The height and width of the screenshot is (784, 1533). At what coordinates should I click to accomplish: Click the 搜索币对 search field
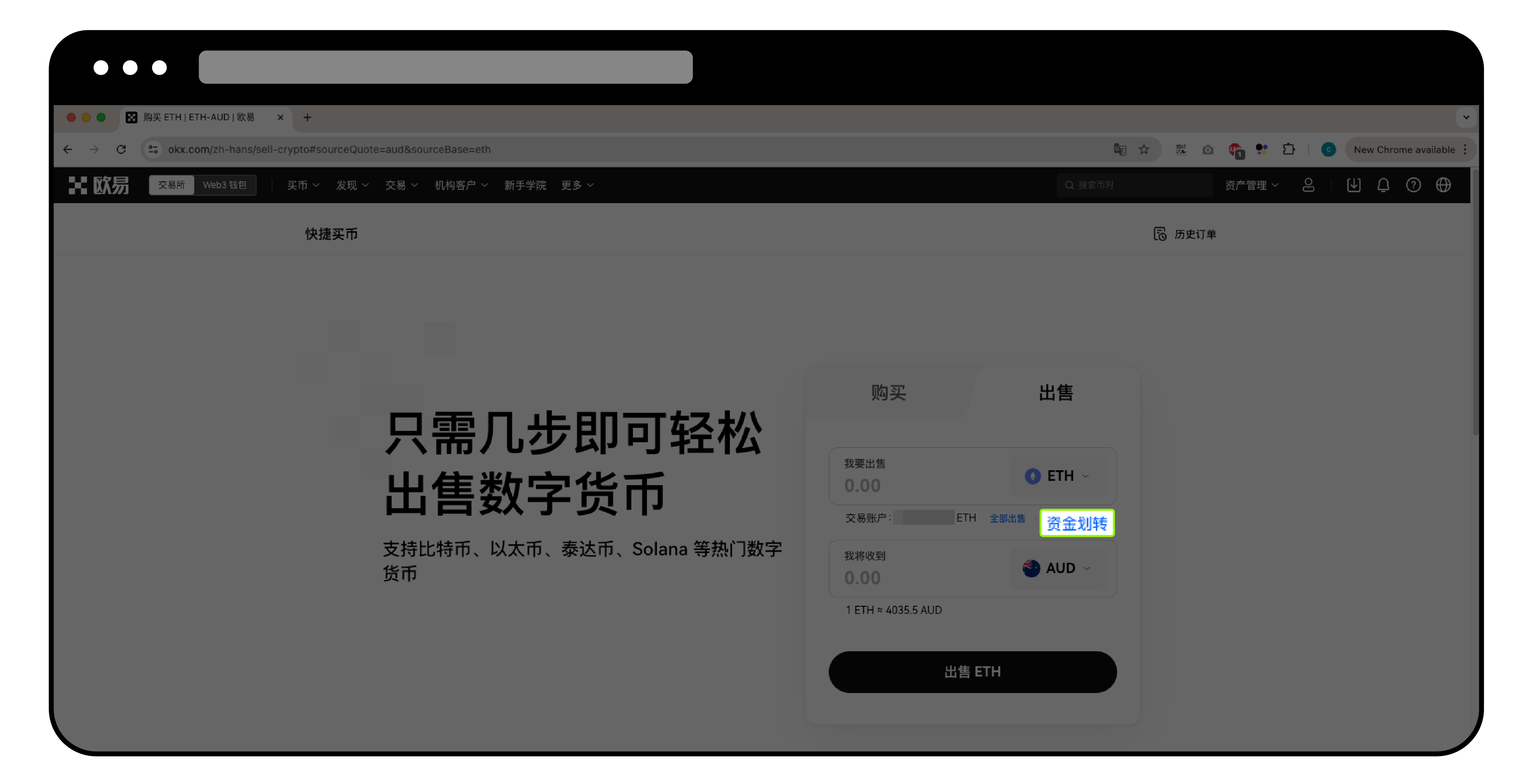[x=1134, y=186]
